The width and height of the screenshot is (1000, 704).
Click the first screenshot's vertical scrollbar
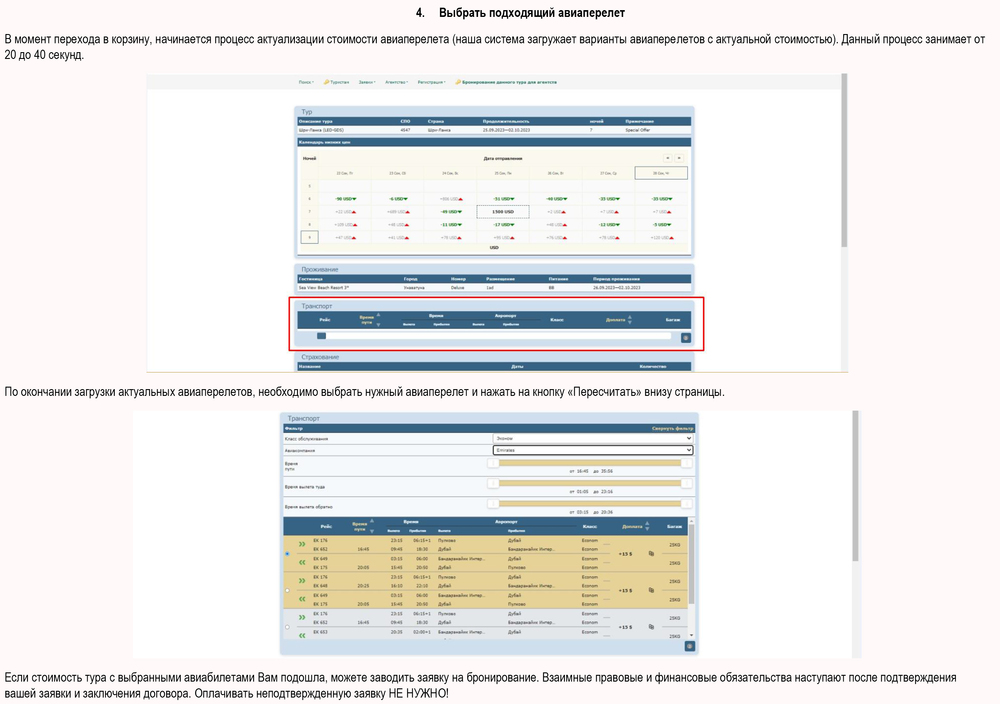844,160
